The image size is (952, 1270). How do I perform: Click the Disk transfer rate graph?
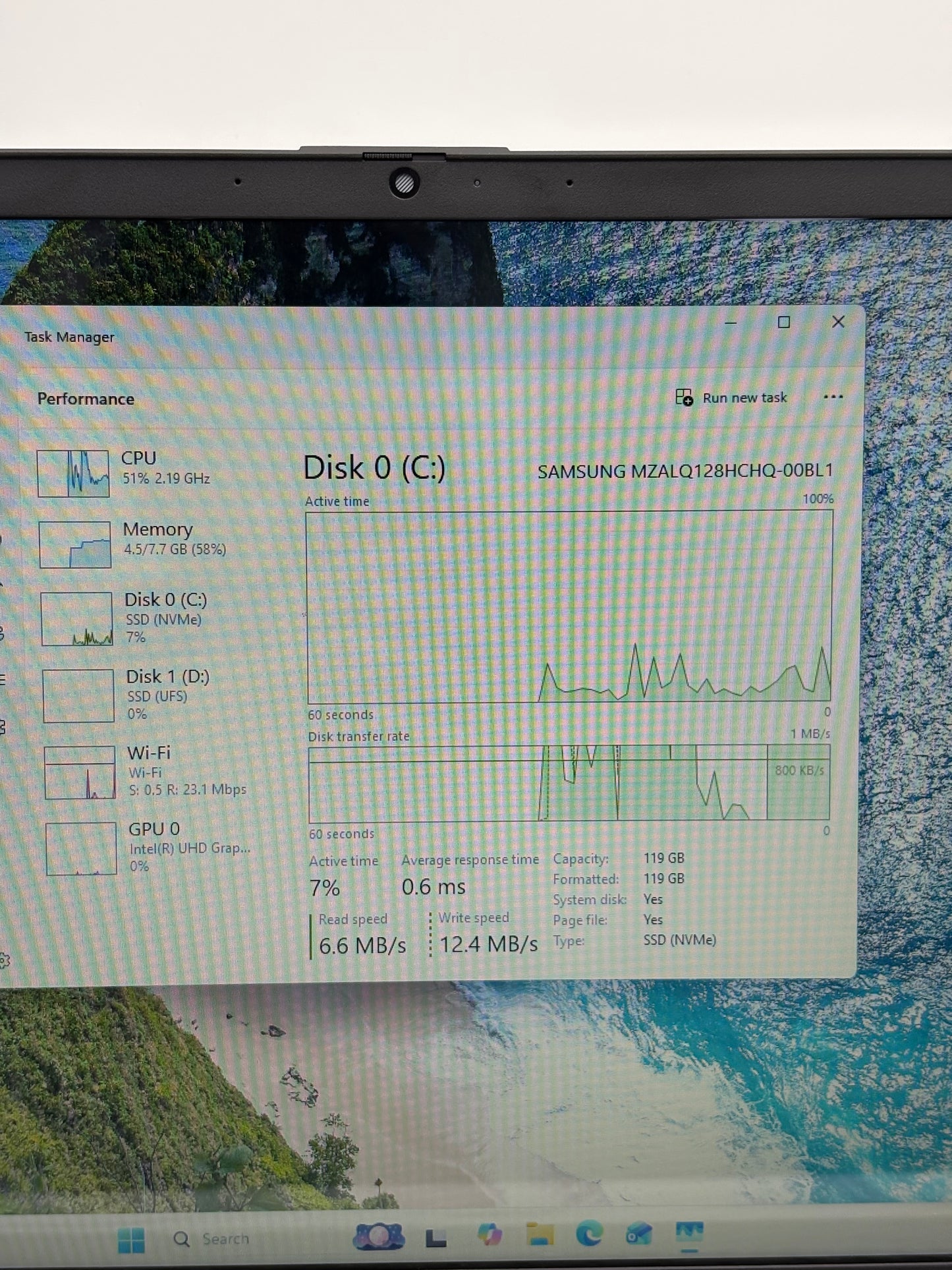click(569, 783)
